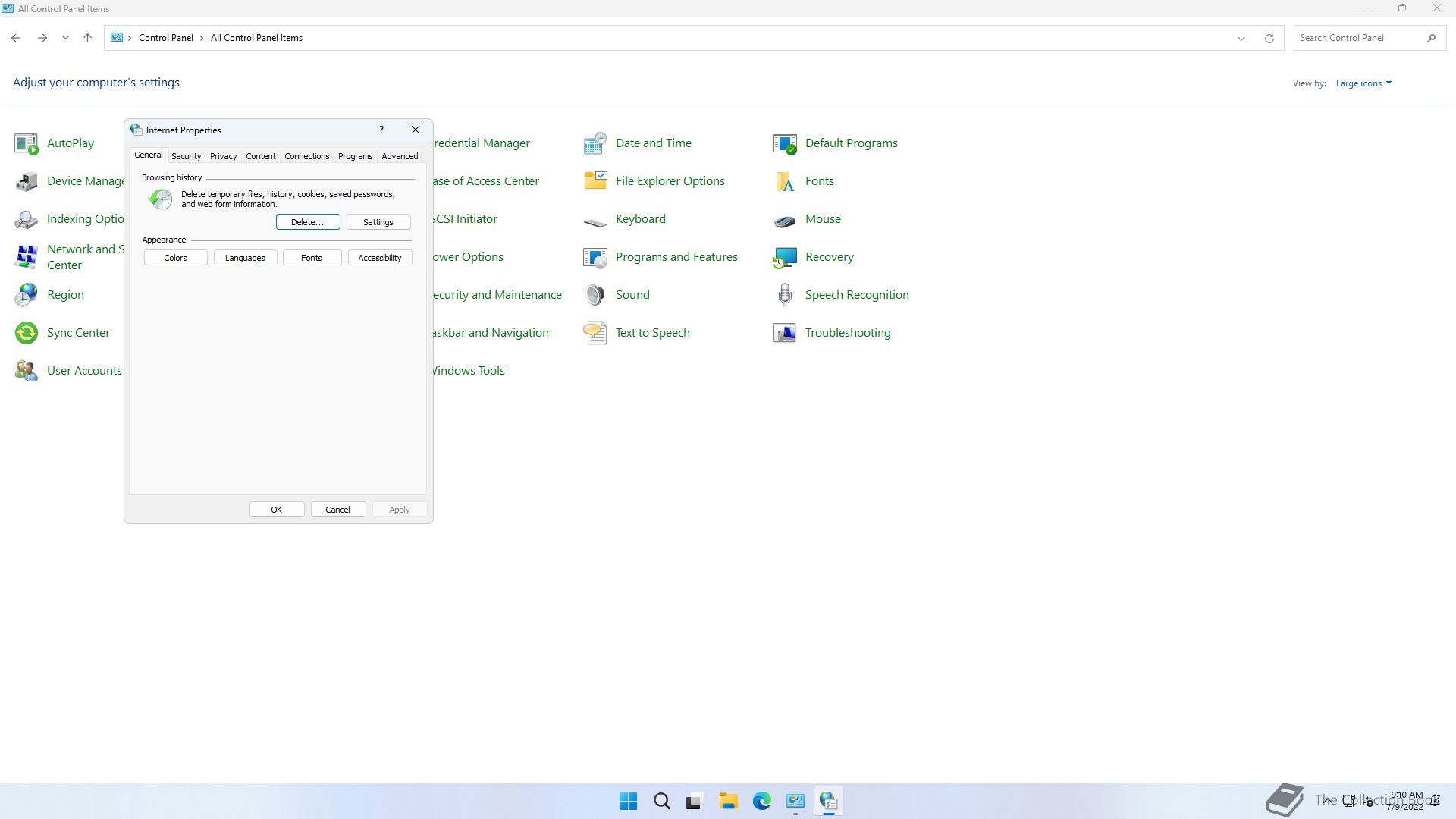Open the Ease of Access Center link
The height and width of the screenshot is (819, 1456).
[x=486, y=181]
